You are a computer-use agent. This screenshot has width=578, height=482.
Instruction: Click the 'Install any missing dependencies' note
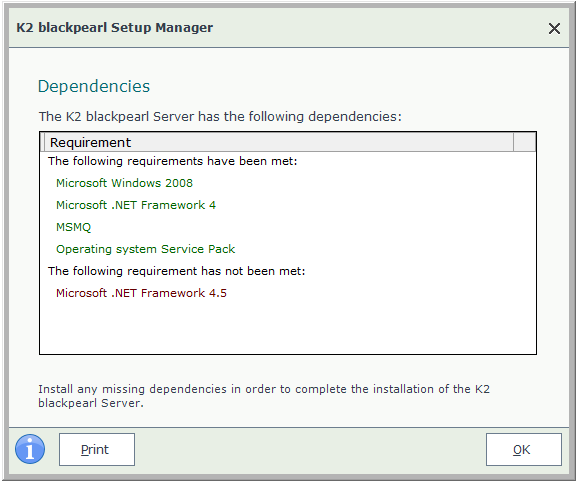coord(264,396)
